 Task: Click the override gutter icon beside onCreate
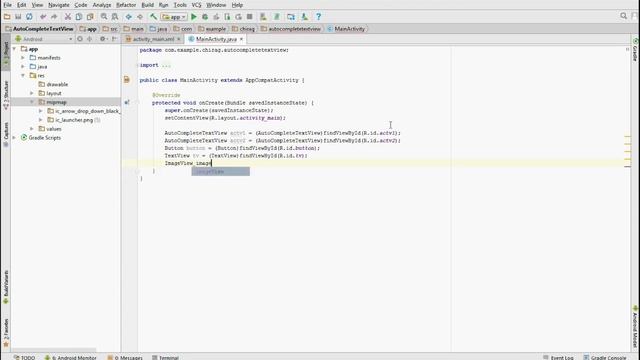point(127,102)
